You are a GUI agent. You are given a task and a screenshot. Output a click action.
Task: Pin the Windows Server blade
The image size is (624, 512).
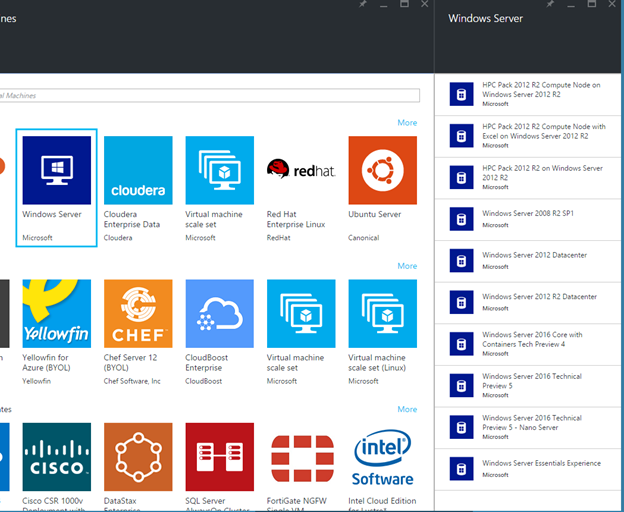pyautogui.click(x=548, y=5)
